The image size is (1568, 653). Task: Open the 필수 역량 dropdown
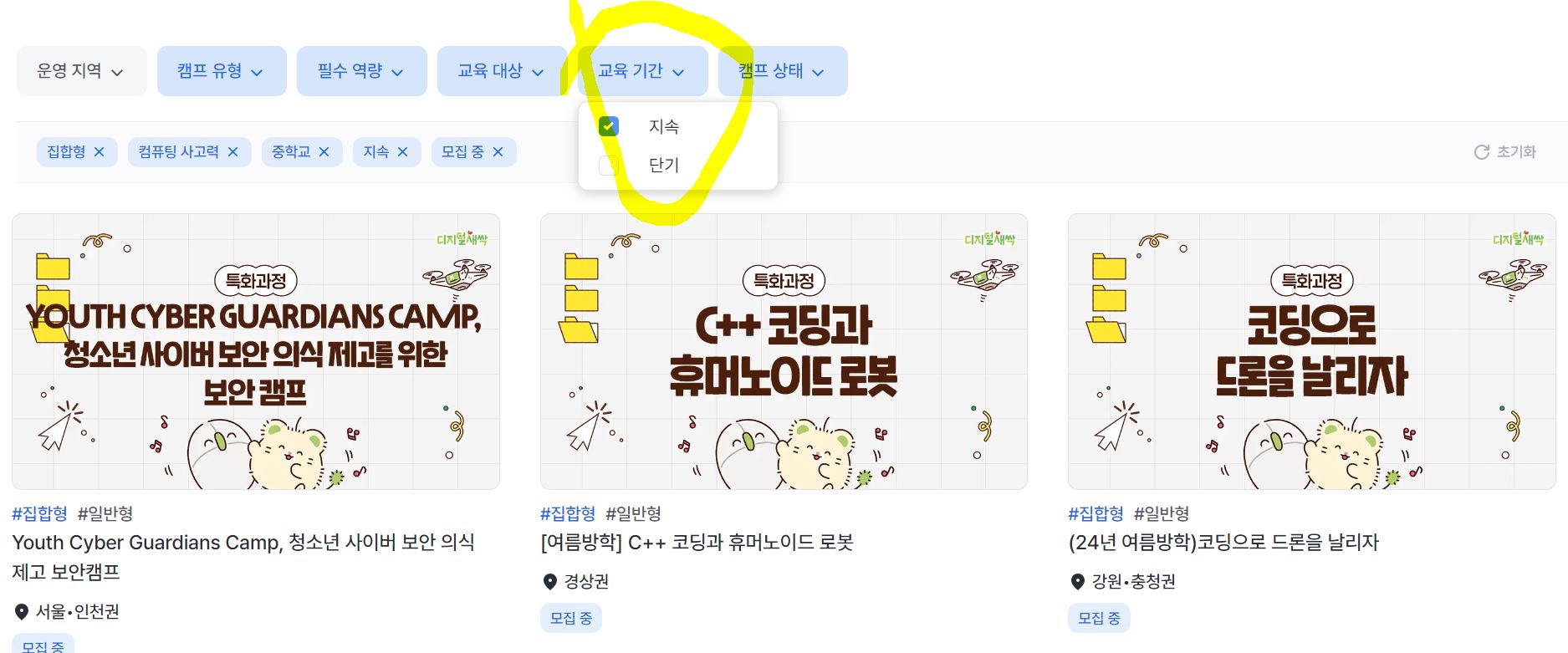pyautogui.click(x=361, y=71)
